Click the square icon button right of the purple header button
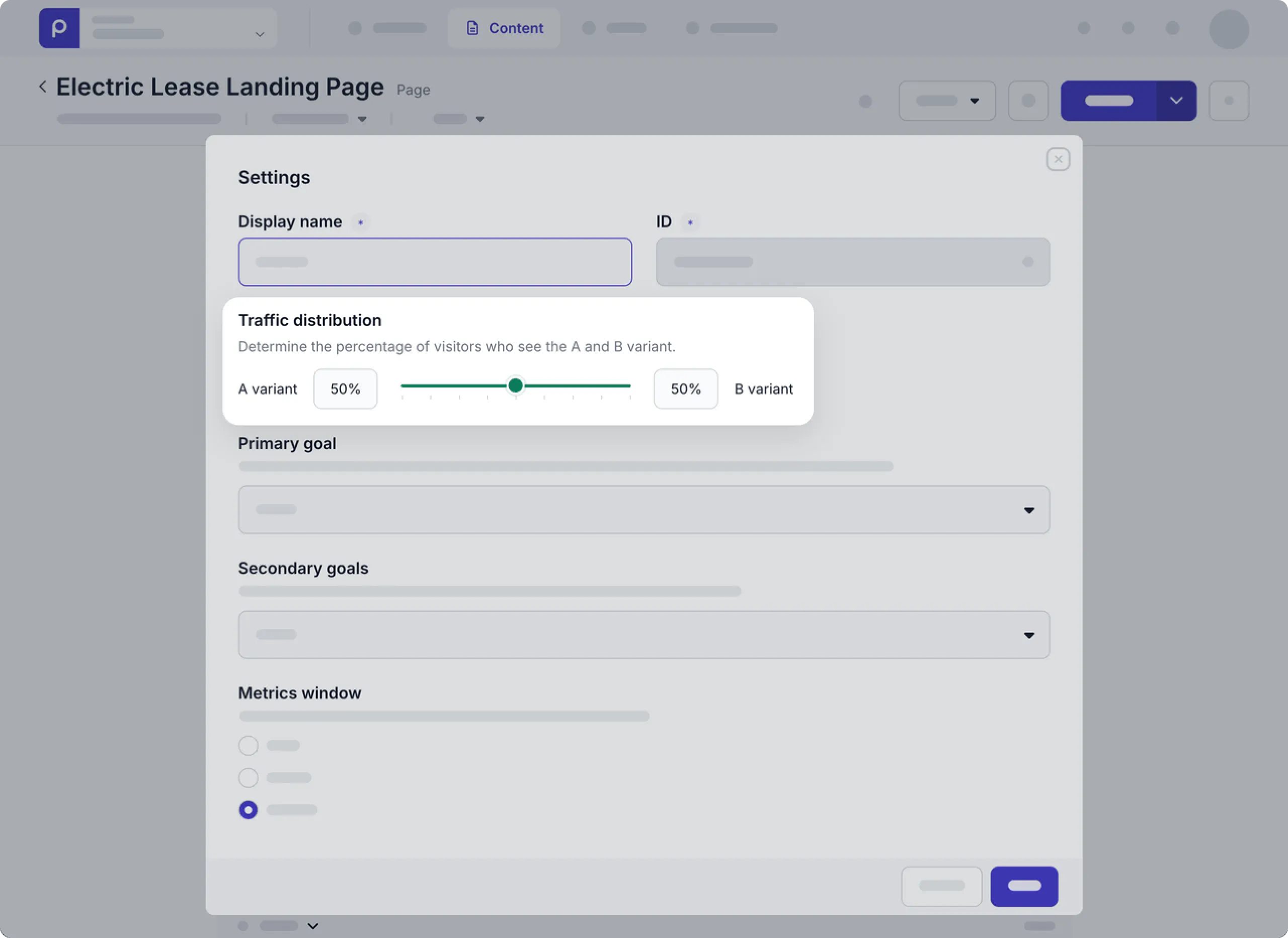The height and width of the screenshot is (938, 1288). tap(1229, 101)
